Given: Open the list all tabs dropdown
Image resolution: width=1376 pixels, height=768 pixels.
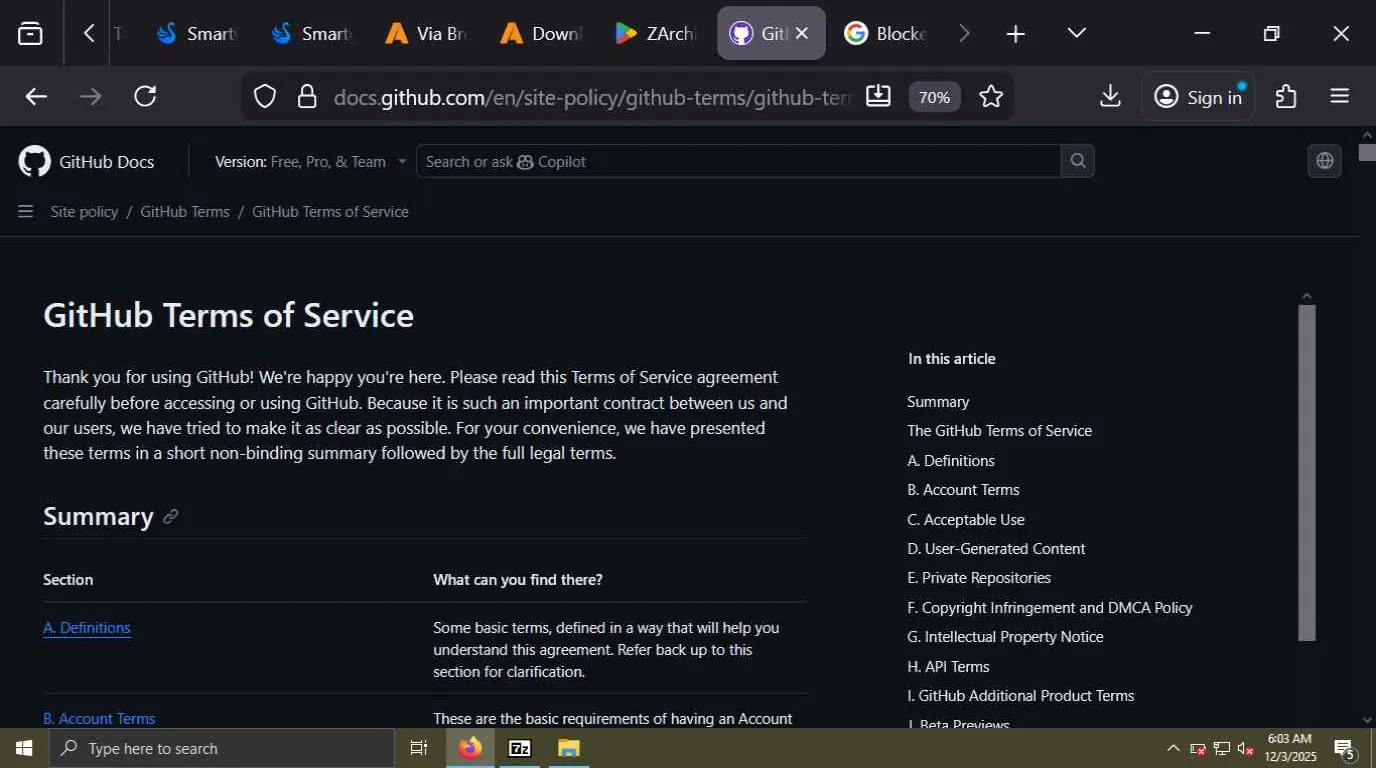Looking at the screenshot, I should [1076, 34].
